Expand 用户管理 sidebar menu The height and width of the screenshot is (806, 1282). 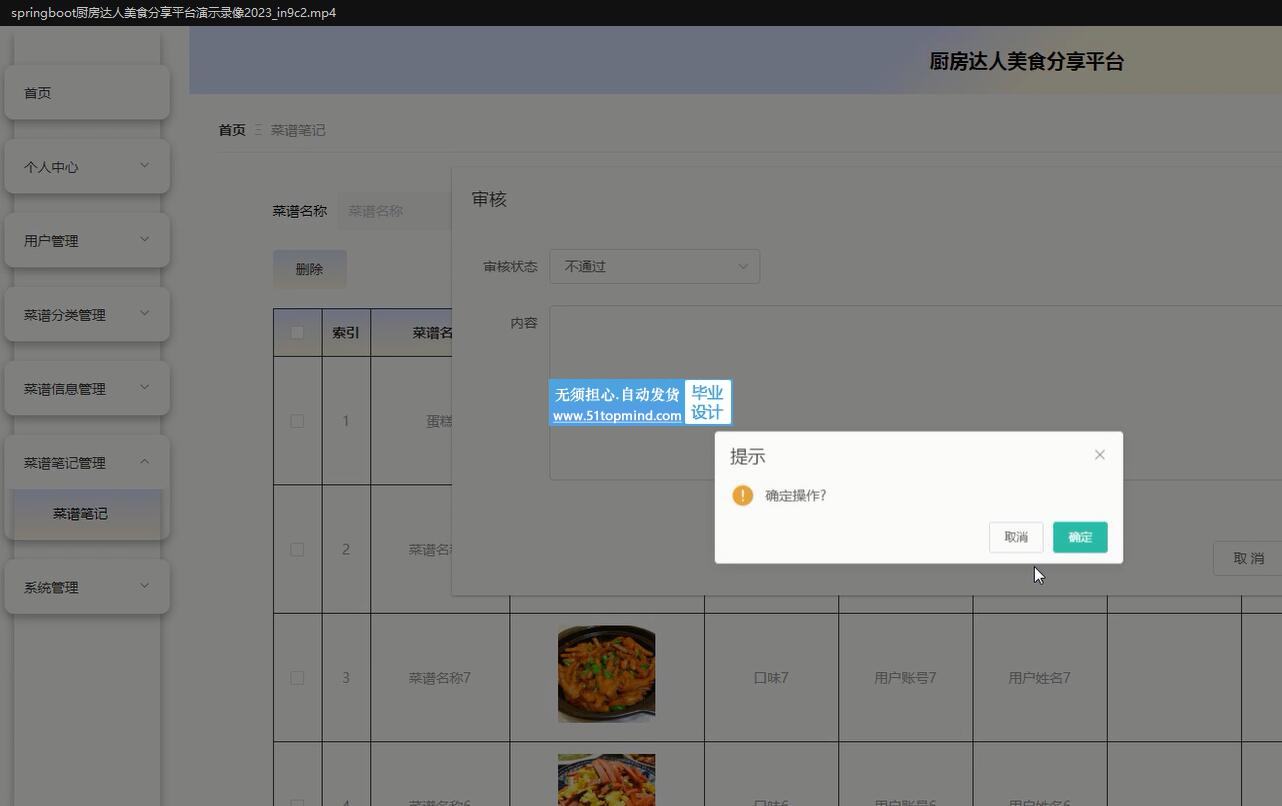click(87, 241)
